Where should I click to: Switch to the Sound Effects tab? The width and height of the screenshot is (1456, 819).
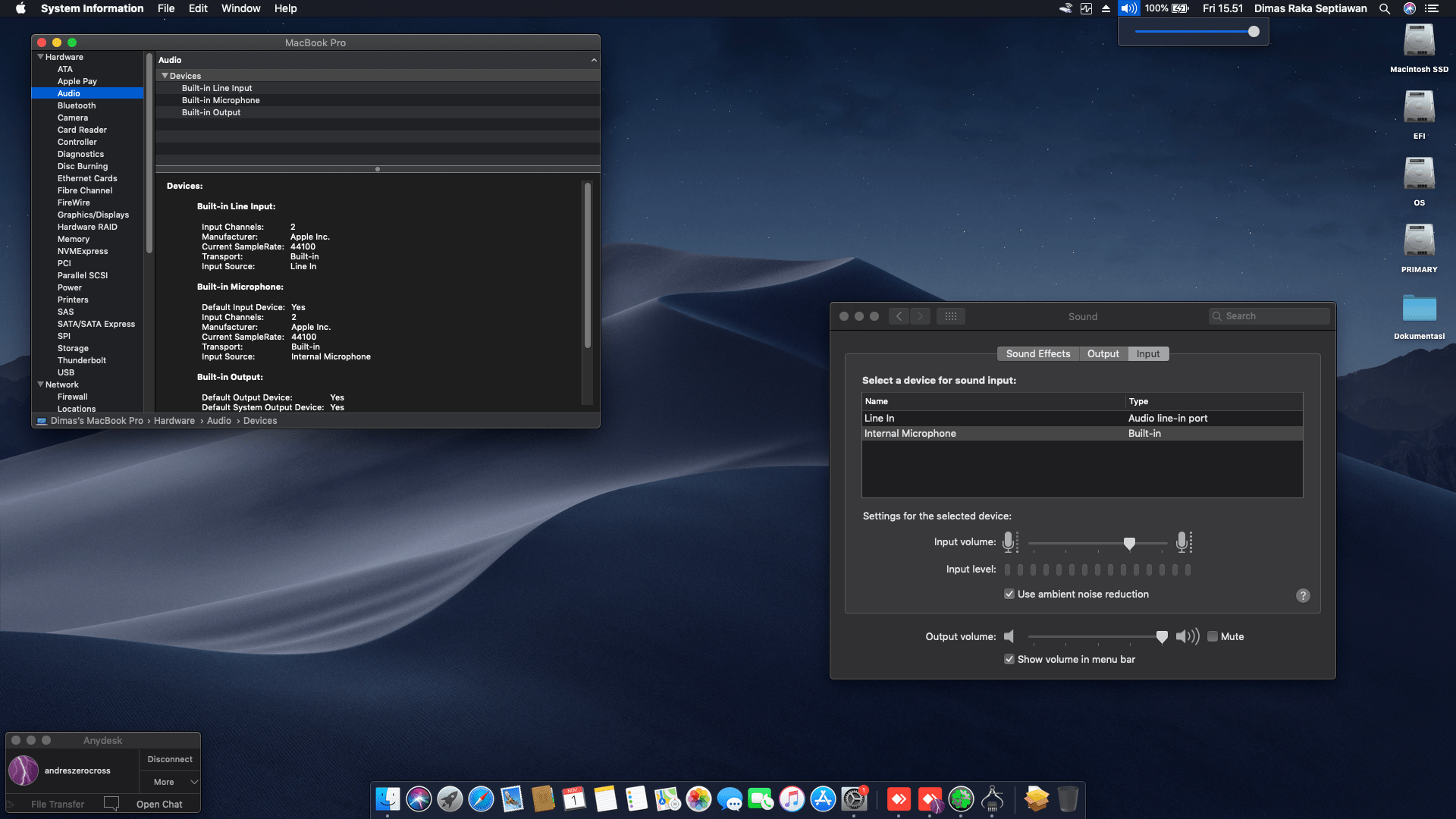pos(1037,353)
